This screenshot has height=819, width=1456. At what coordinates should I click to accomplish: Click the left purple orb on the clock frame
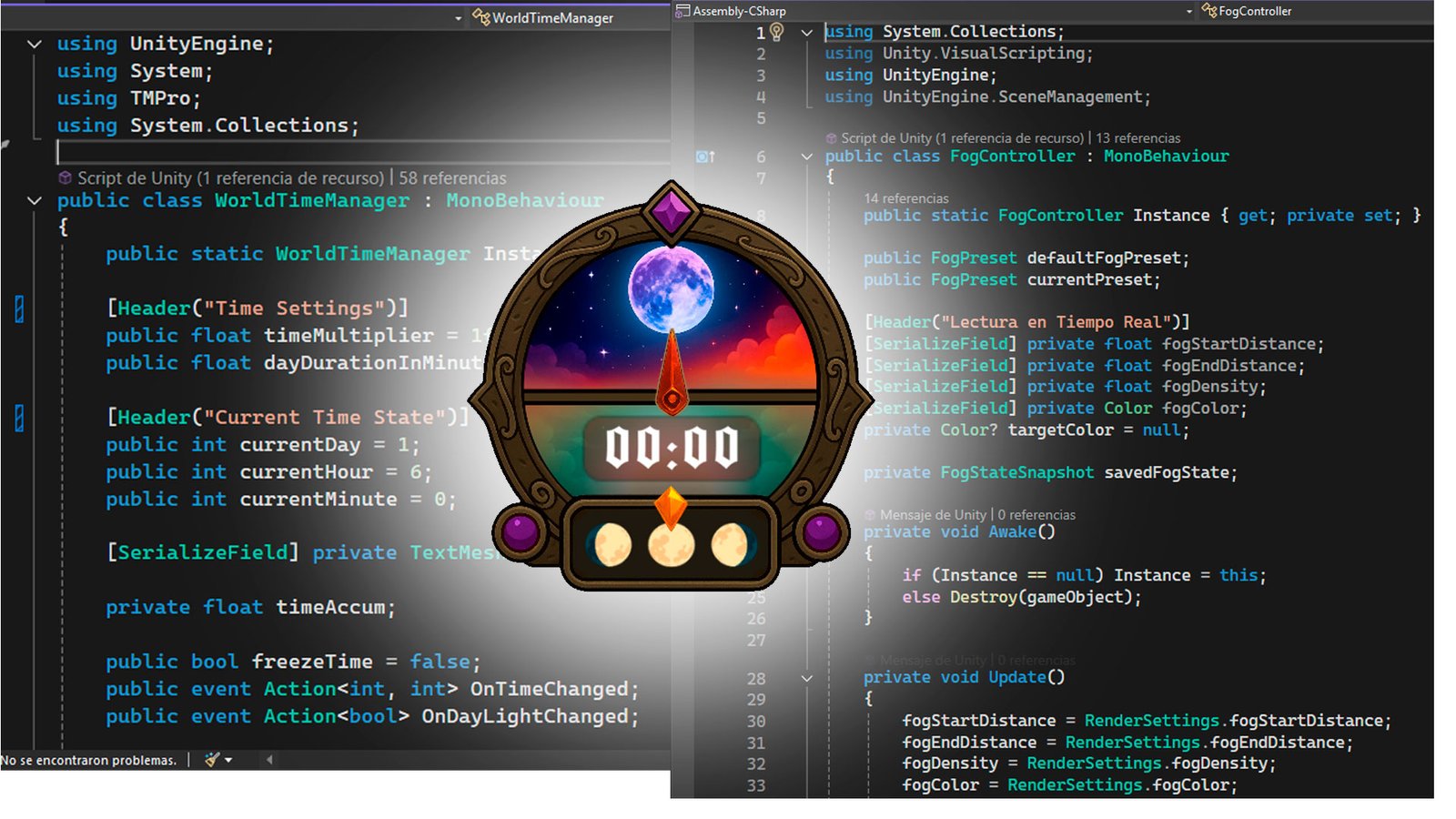[521, 531]
